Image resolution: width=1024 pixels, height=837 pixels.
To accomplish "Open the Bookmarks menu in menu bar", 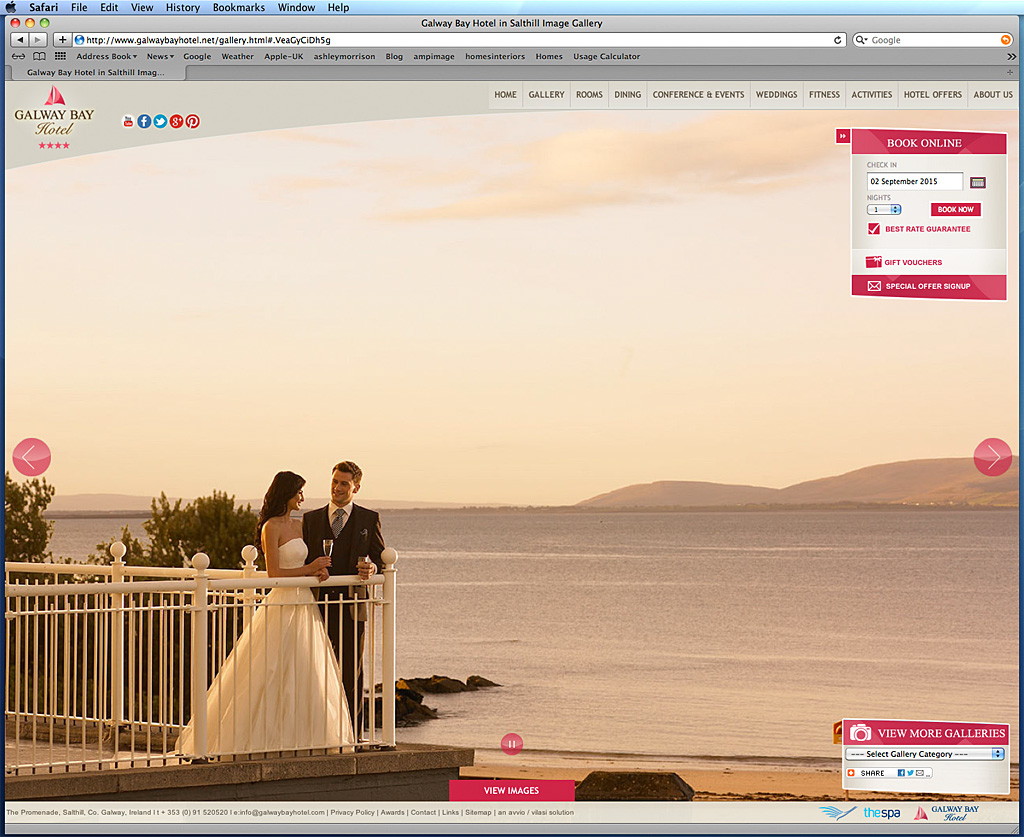I will click(x=238, y=7).
